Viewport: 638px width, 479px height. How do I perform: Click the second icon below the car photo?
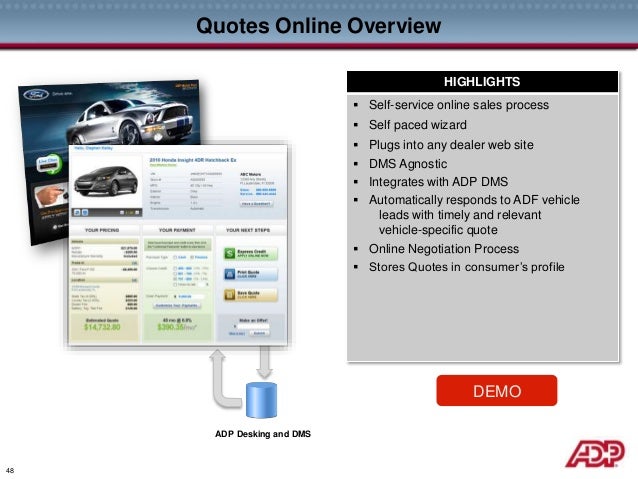85,212
